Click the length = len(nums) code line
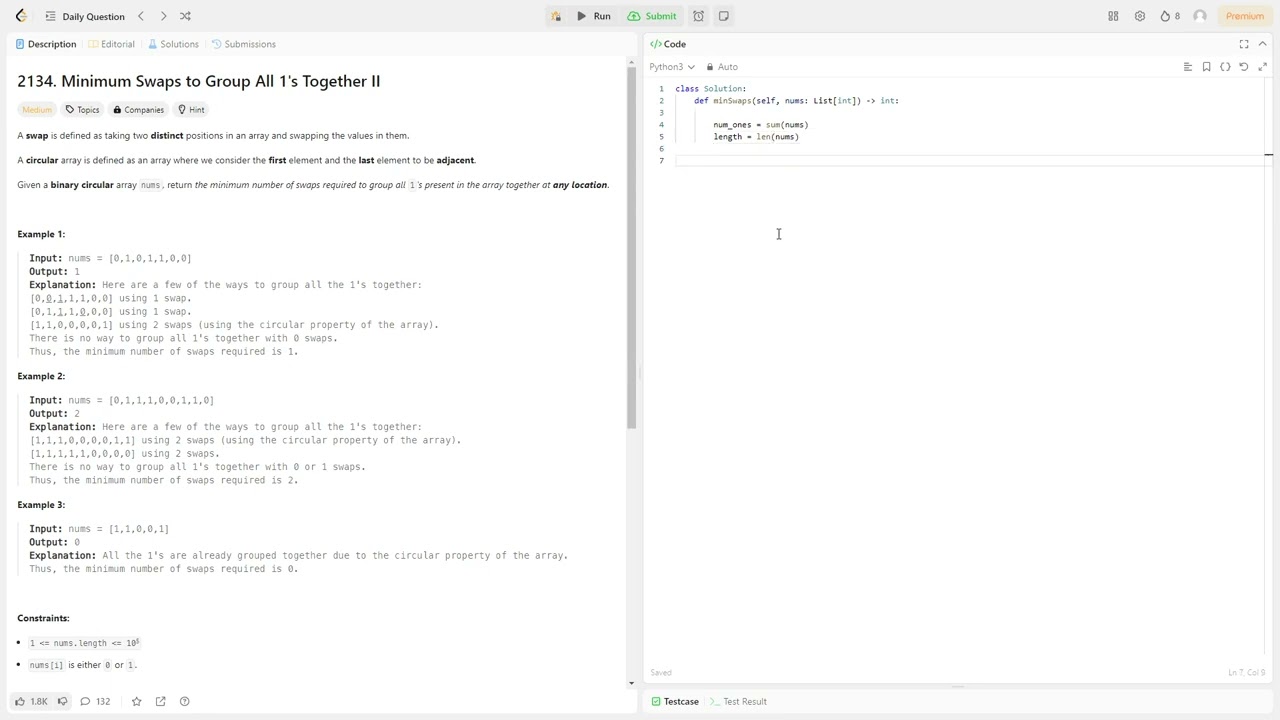 756,137
